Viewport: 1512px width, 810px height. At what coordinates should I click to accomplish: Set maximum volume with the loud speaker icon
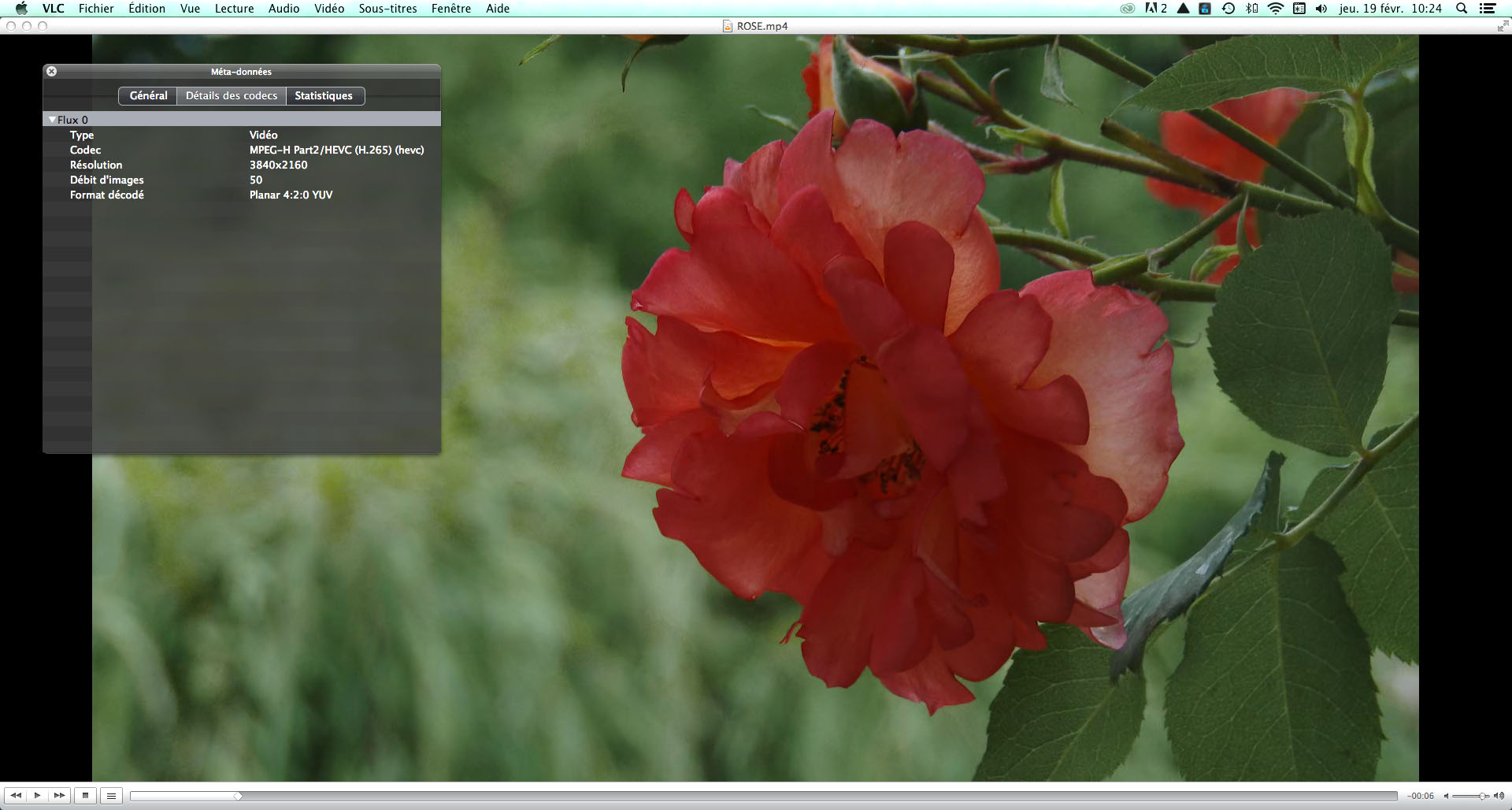coord(1498,796)
